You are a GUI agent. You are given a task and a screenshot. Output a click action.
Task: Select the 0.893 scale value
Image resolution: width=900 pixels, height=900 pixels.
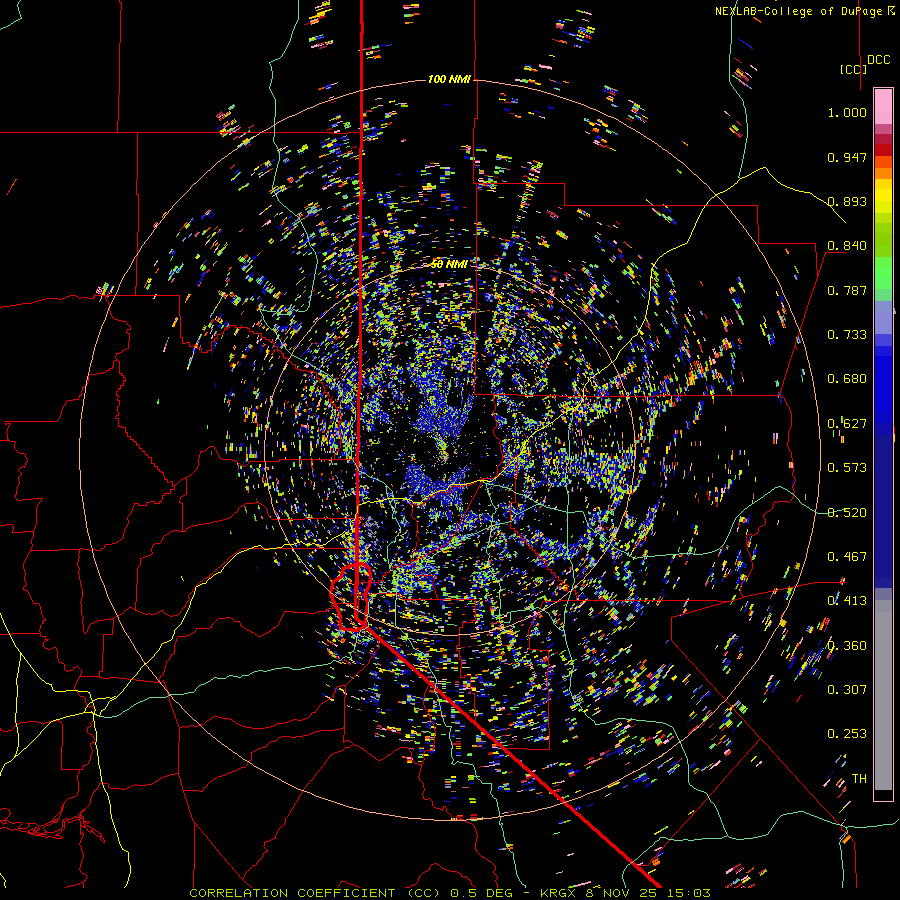click(x=847, y=201)
